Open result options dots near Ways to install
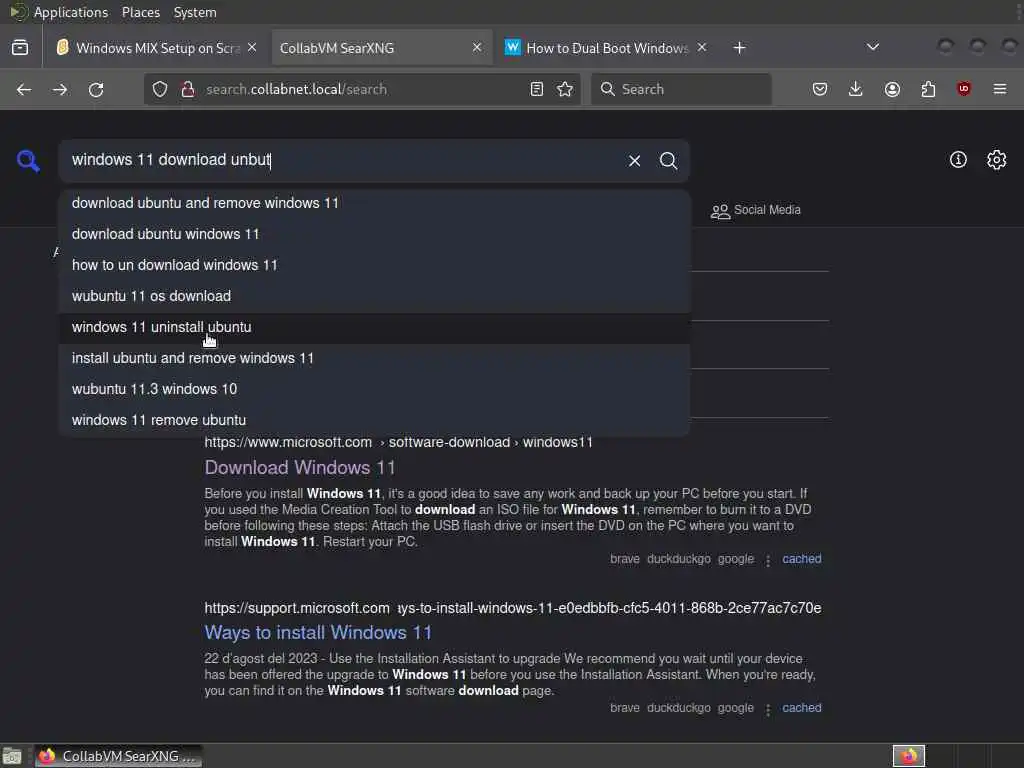The width and height of the screenshot is (1024, 768). pyautogui.click(x=768, y=709)
